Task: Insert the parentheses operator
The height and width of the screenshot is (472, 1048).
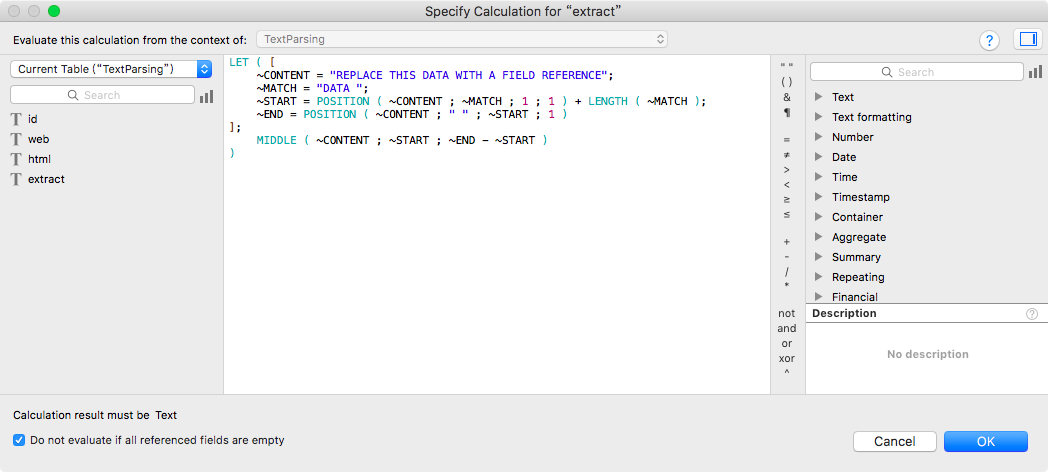Action: [x=787, y=82]
